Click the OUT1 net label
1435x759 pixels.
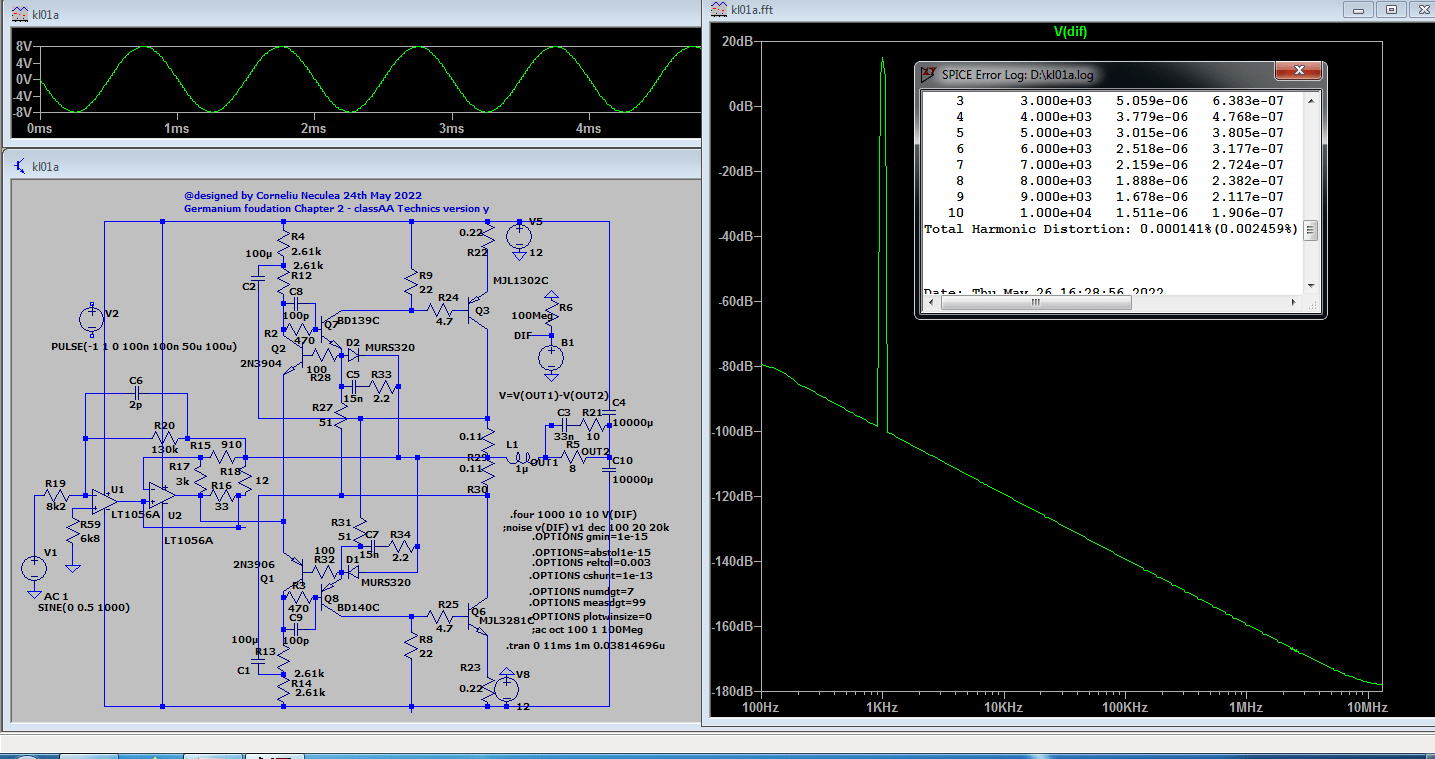coord(544,462)
